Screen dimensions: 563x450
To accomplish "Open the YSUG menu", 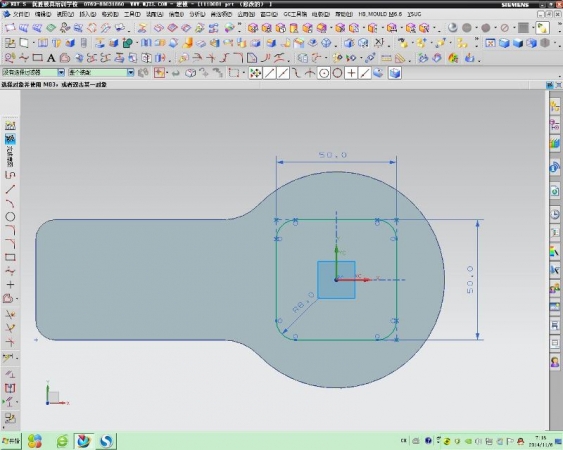I will click(x=414, y=14).
